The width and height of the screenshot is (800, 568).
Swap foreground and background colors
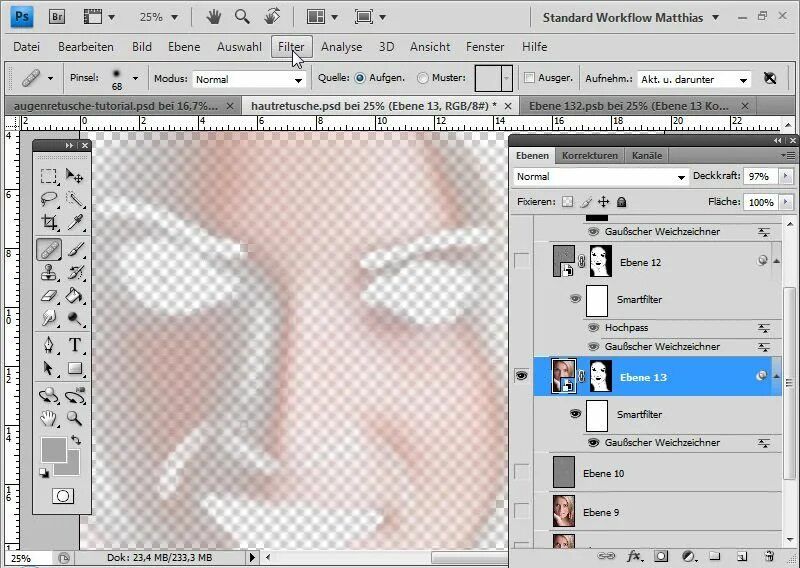tap(76, 439)
